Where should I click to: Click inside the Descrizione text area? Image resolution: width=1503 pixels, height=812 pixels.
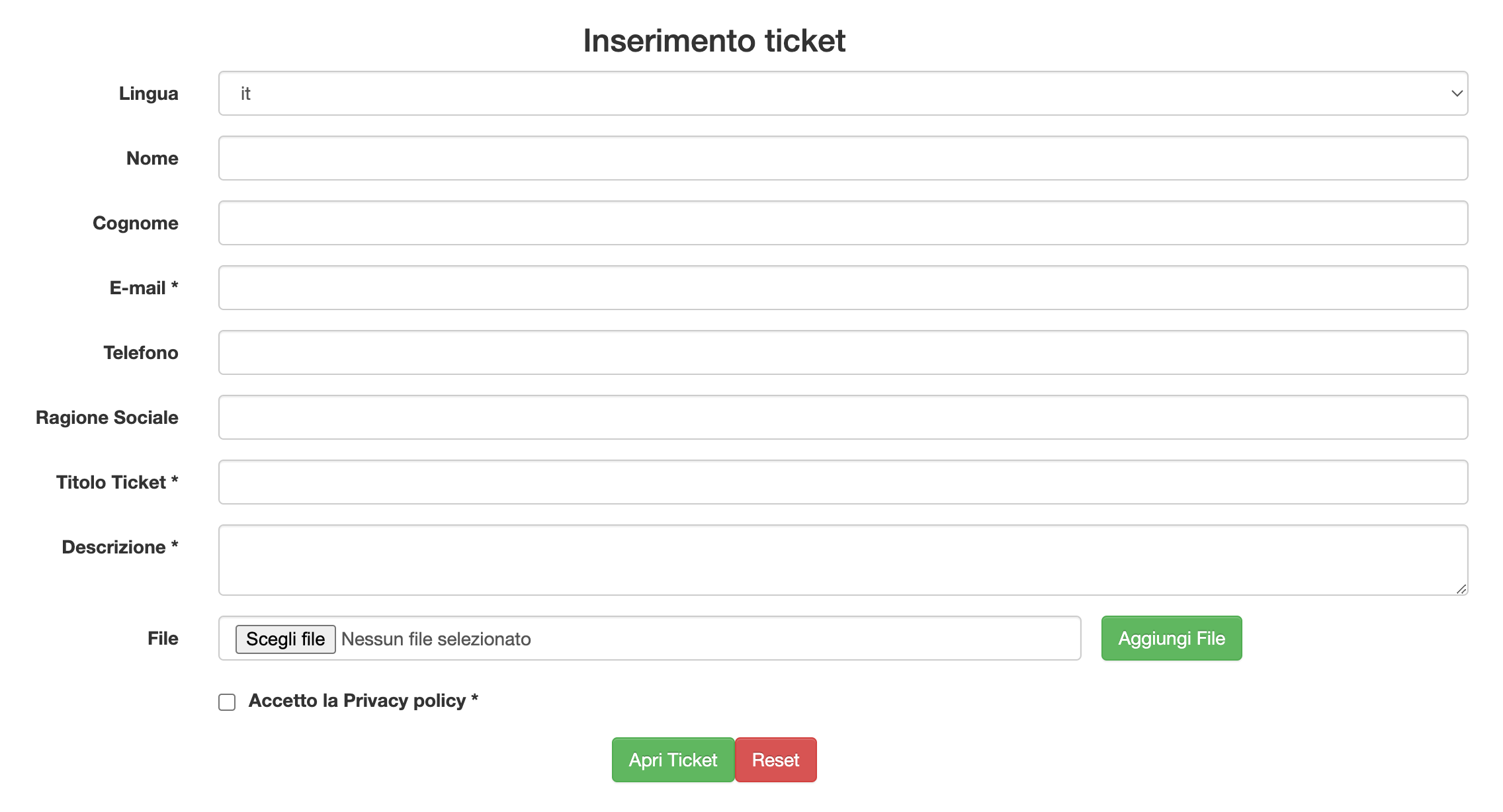coord(843,559)
